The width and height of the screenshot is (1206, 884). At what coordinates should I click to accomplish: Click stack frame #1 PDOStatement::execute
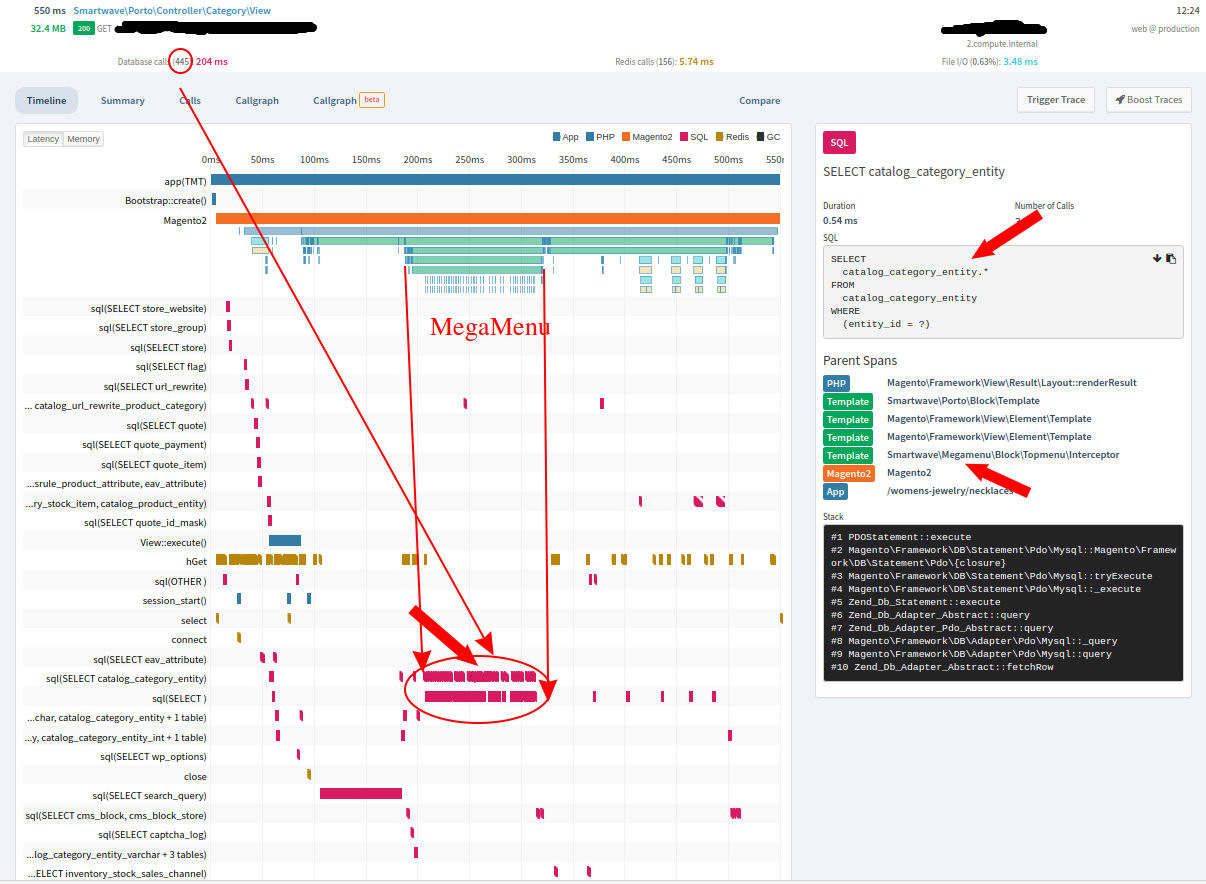(x=900, y=537)
